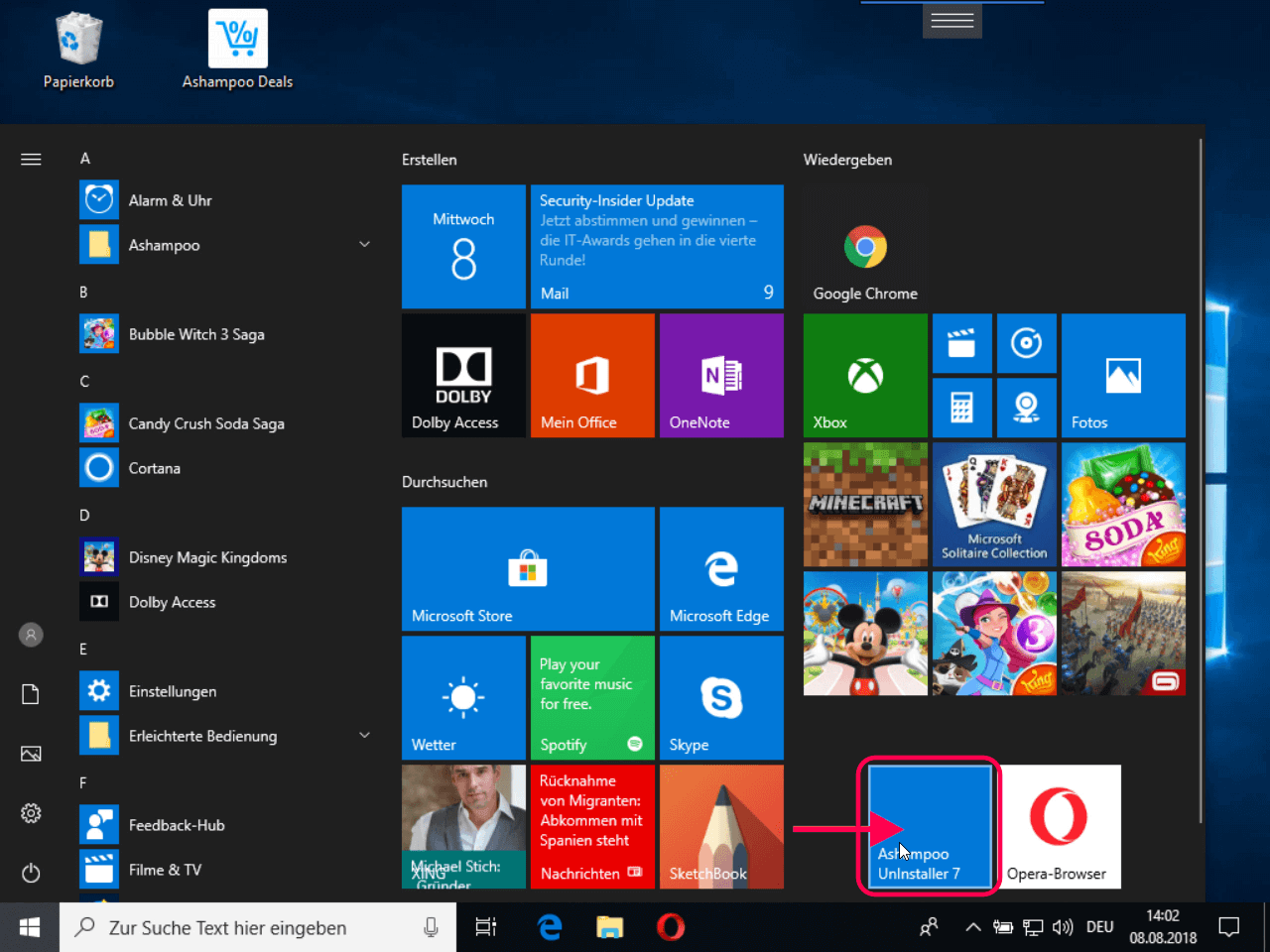This screenshot has width=1270, height=952.
Task: Open the Dolby Access tile
Action: [x=463, y=376]
